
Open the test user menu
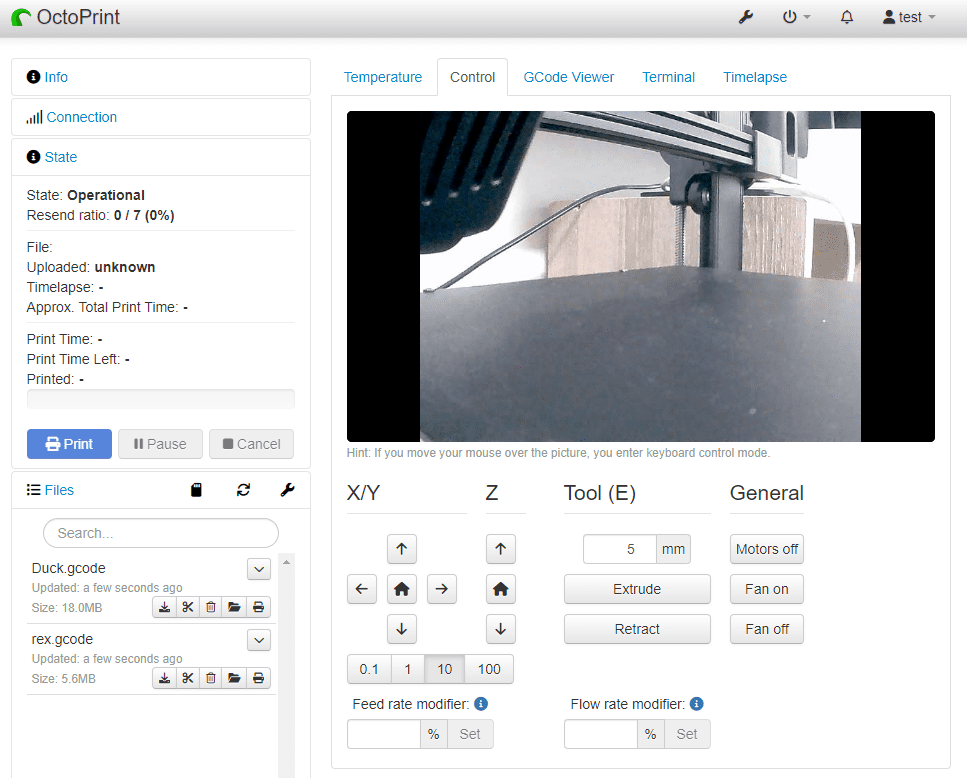pyautogui.click(x=907, y=17)
